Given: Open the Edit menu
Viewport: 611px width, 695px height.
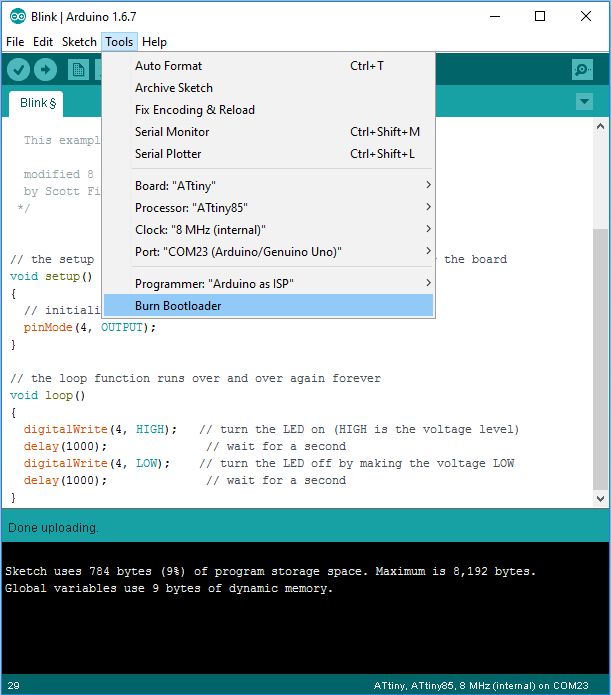Looking at the screenshot, I should click(43, 42).
